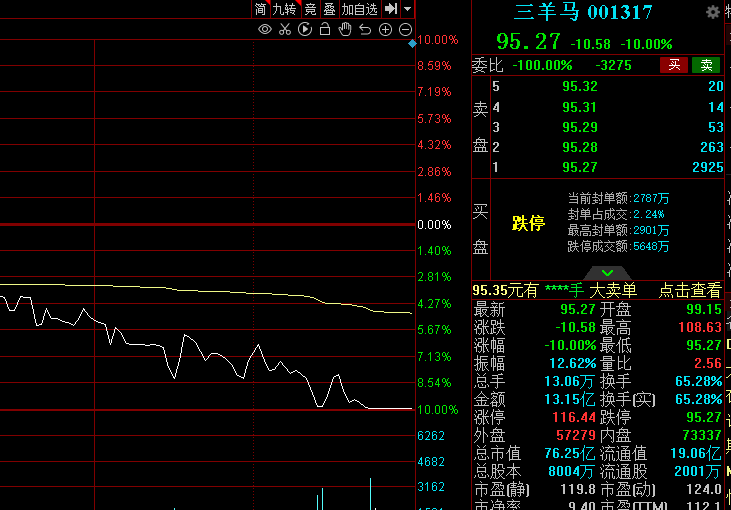This screenshot has width=731, height=510.
Task: Toggle the 叠 overlay option
Action: tap(329, 9)
